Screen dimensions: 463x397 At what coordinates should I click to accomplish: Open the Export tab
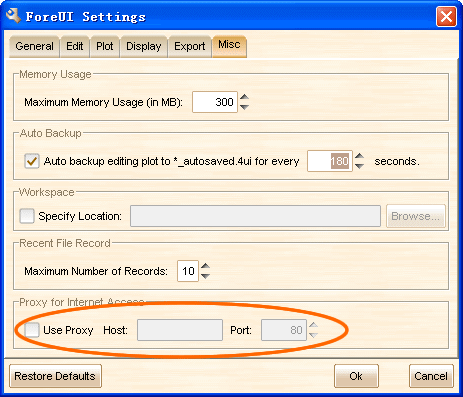click(190, 46)
